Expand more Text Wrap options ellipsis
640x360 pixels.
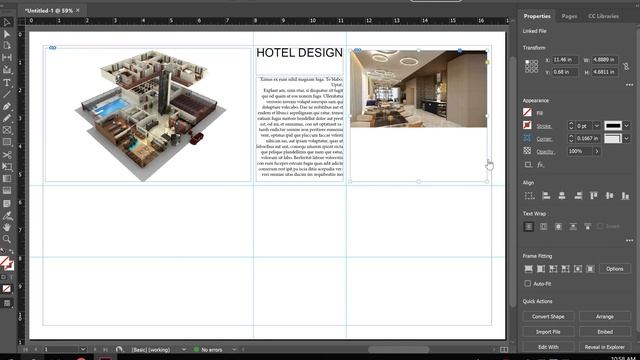pos(629,240)
